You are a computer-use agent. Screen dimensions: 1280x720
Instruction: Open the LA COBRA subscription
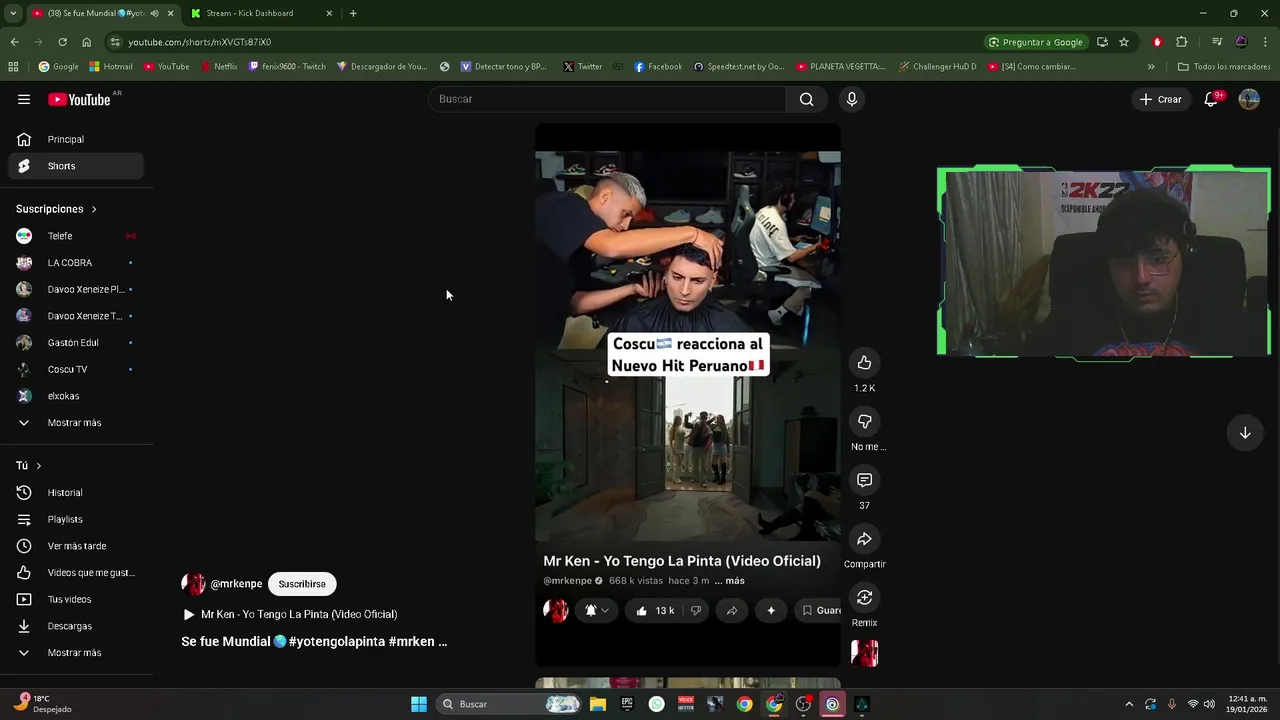tap(76, 263)
